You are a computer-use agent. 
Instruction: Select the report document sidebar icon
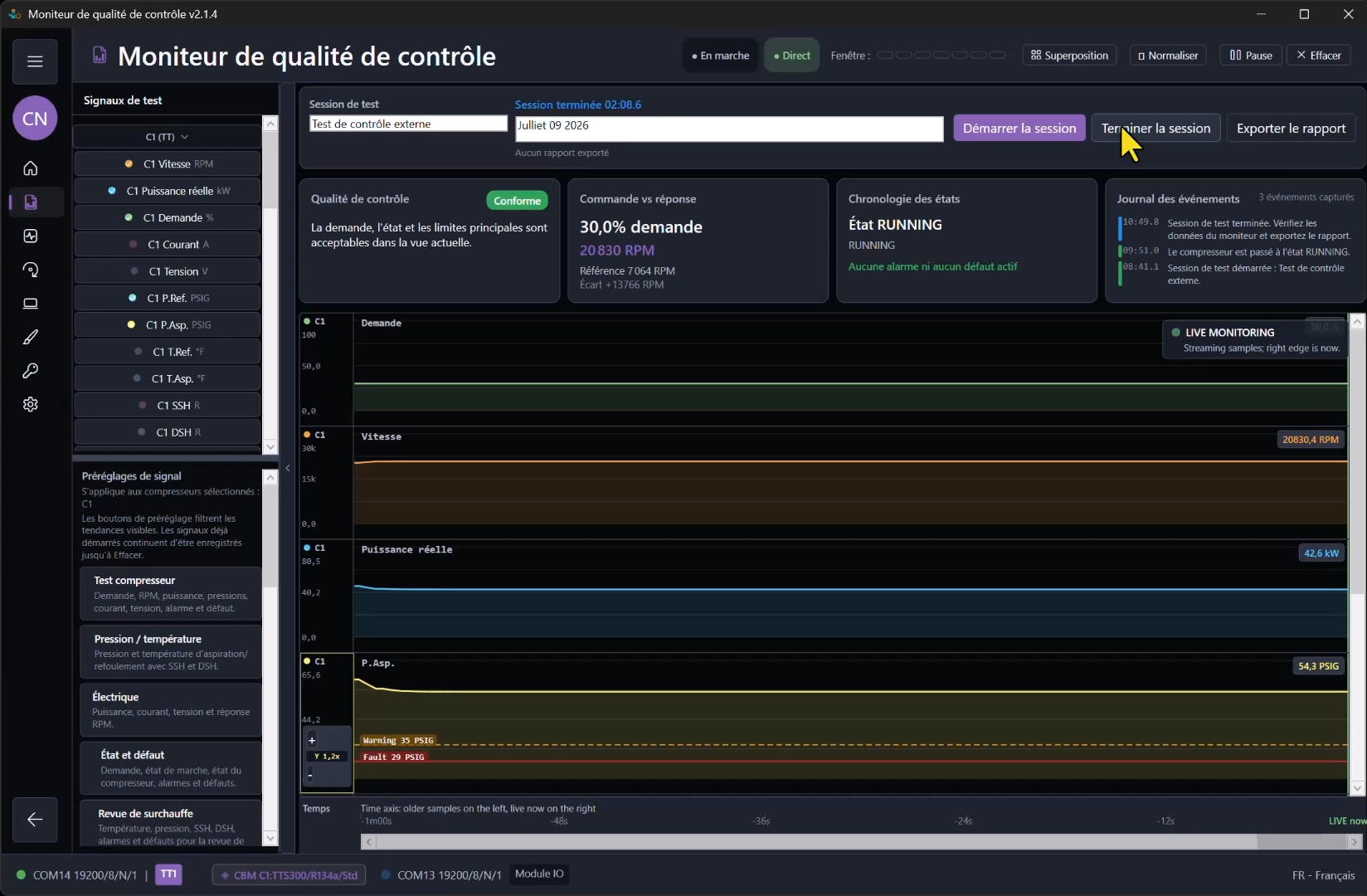point(31,202)
